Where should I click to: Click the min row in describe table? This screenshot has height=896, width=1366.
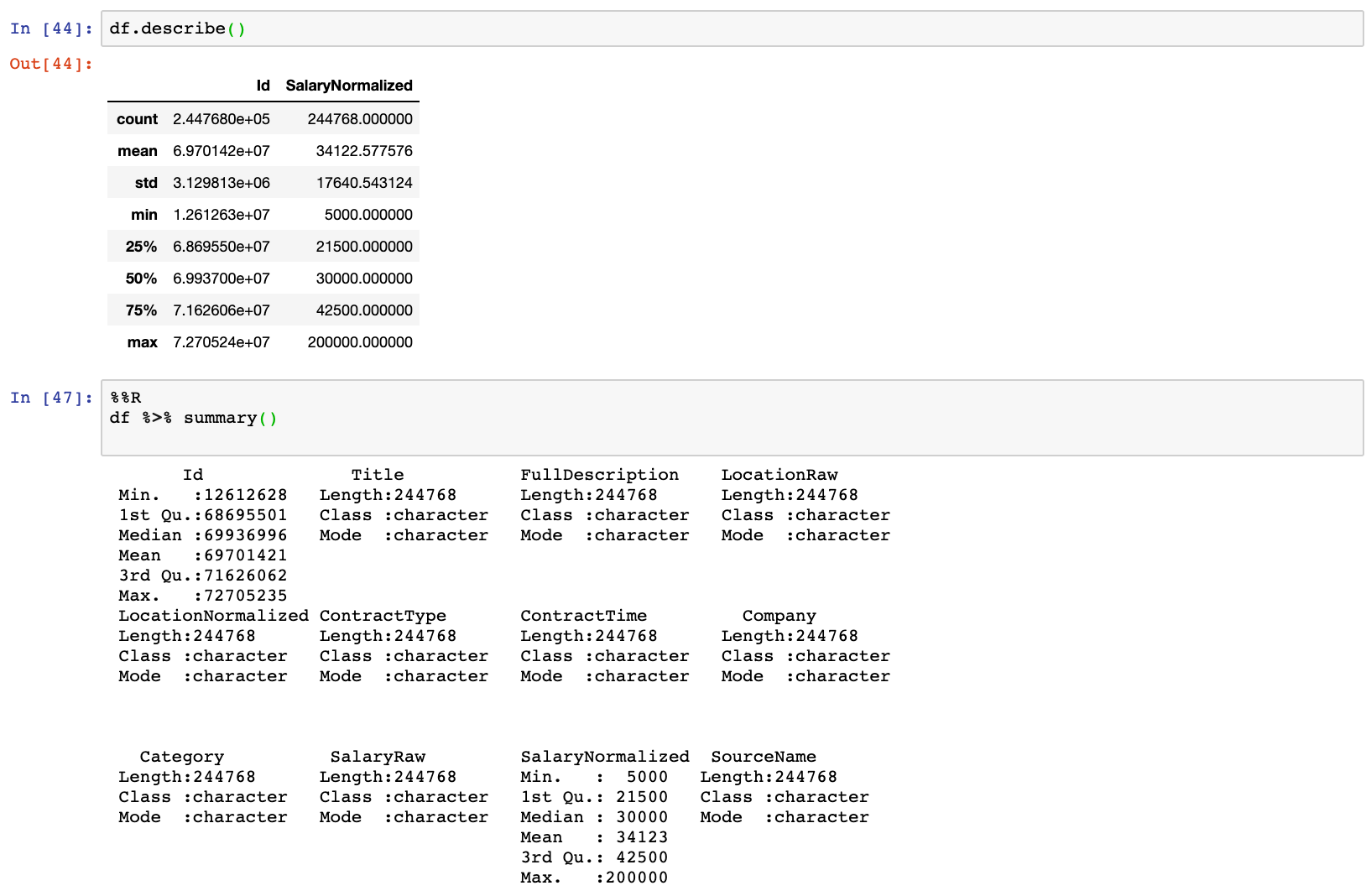tap(143, 214)
